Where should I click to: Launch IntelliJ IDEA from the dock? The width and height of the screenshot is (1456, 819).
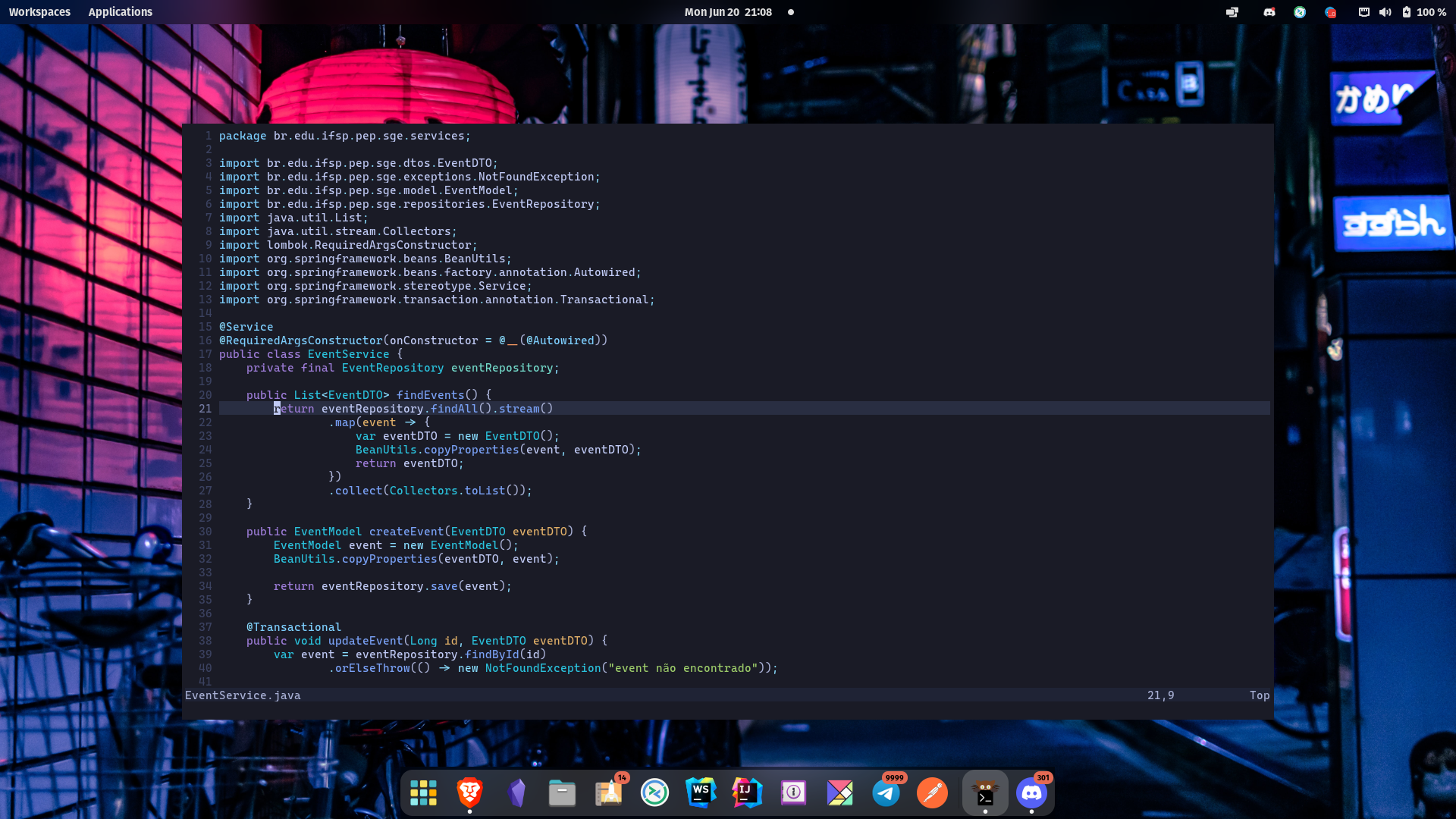[x=747, y=792]
